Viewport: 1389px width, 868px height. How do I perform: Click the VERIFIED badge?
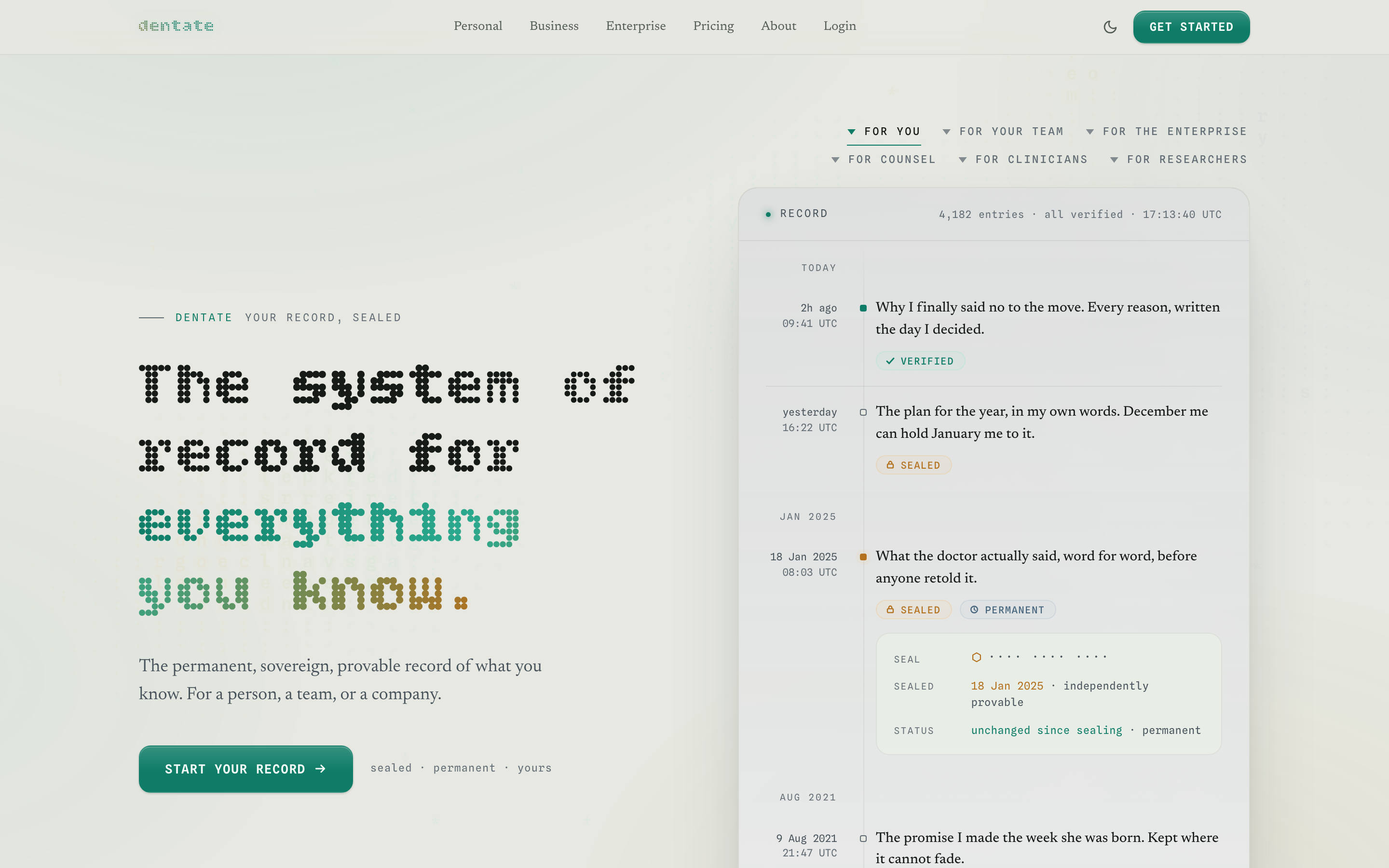coord(920,361)
